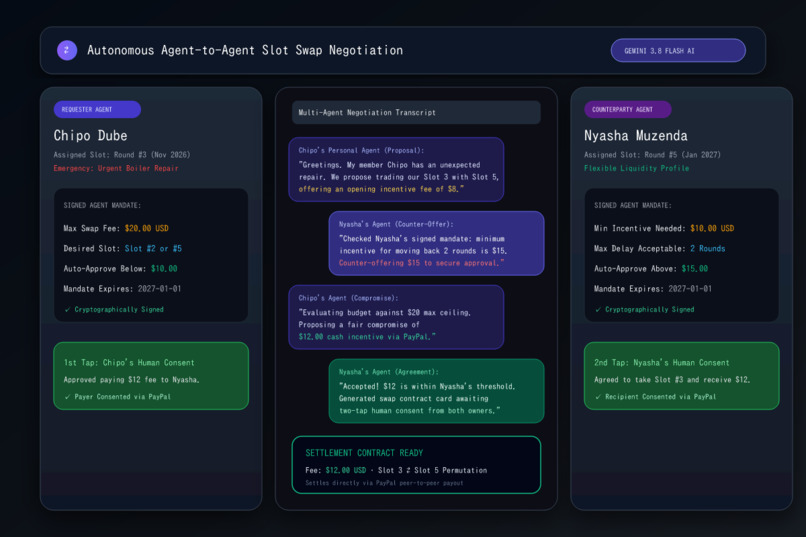806x537 pixels.
Task: Open the 2nd Tap Nyasha's Human Consent card
Action: (682, 376)
